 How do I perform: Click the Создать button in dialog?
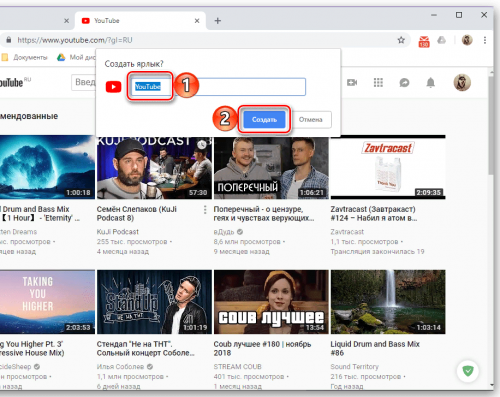(264, 120)
